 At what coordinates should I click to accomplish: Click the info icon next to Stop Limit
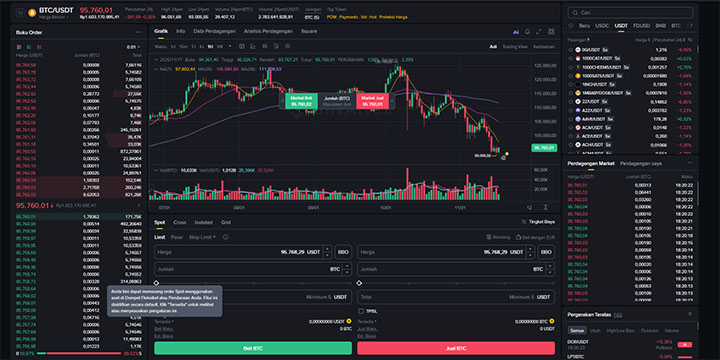point(225,237)
